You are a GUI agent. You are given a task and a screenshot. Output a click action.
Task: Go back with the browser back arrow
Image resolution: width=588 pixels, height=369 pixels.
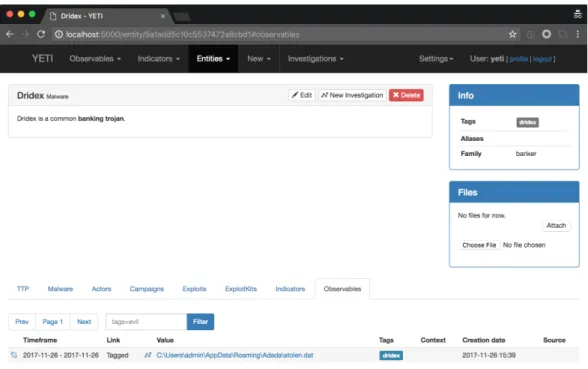pos(10,34)
